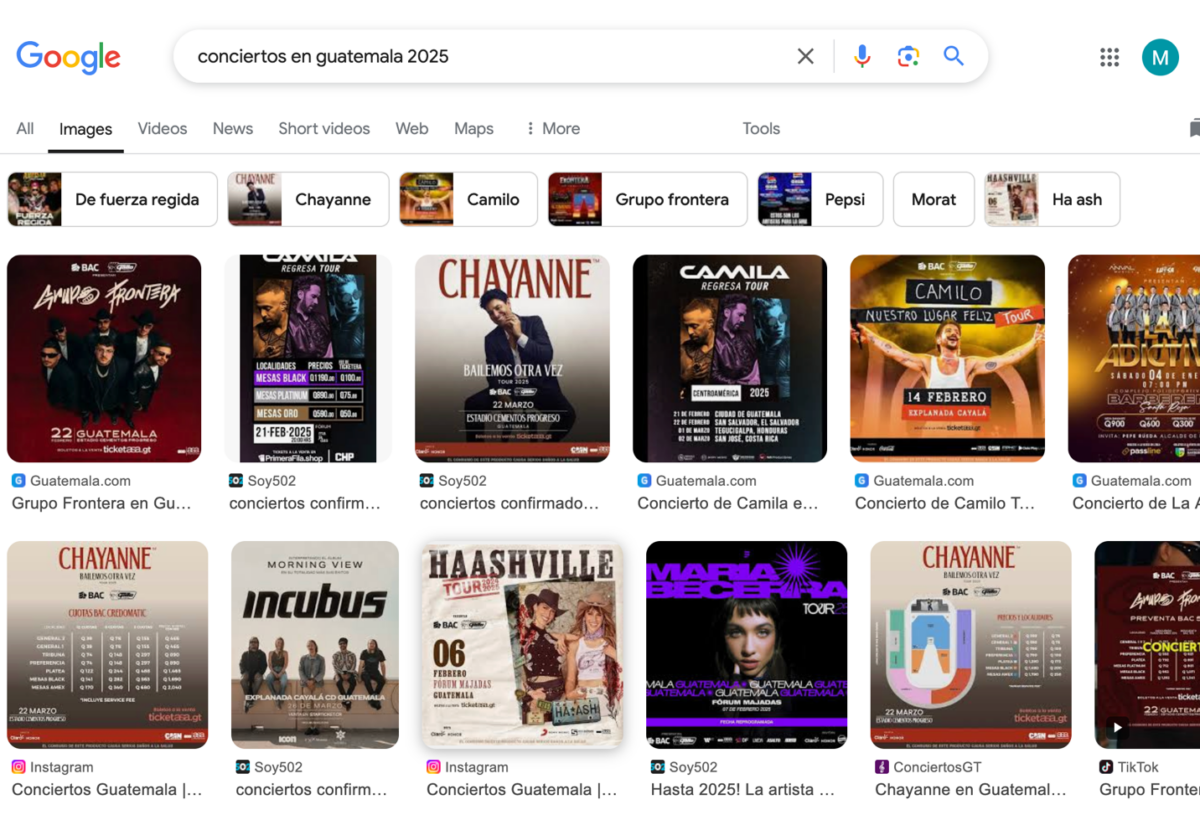Click 'Hasta 2025! La artista …' title
1200x820 pixels.
tap(742, 789)
